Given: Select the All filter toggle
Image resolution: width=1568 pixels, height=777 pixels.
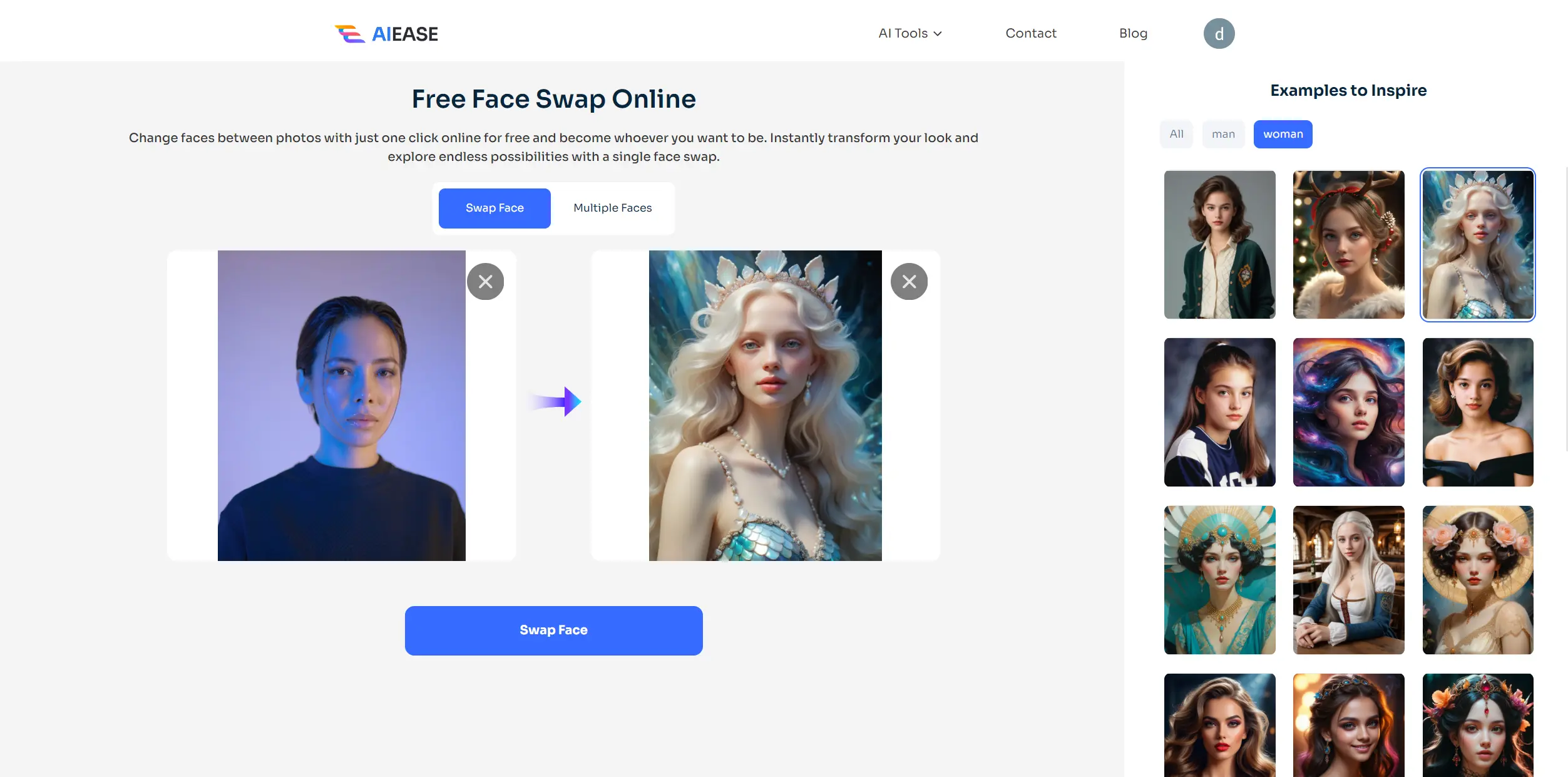Looking at the screenshot, I should pyautogui.click(x=1176, y=134).
